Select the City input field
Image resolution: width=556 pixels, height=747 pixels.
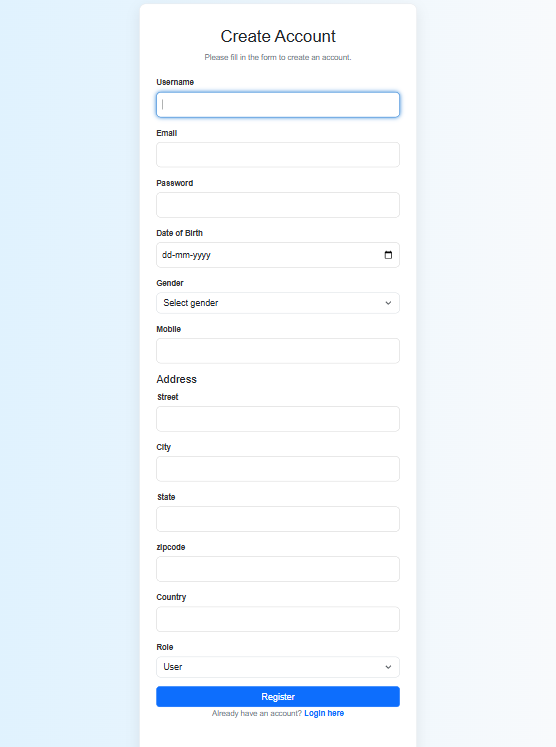coord(278,469)
